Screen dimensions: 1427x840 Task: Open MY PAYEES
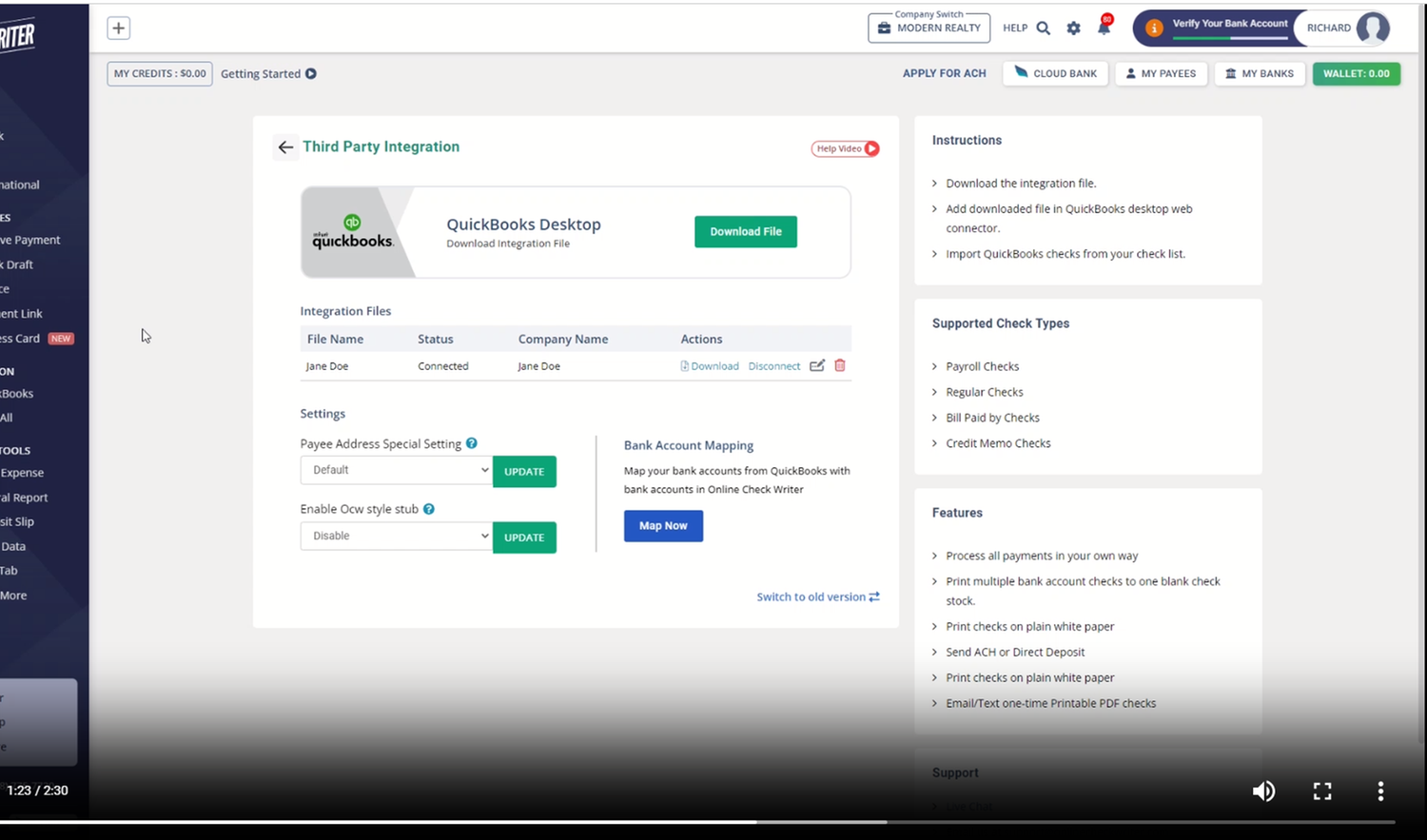[1161, 73]
